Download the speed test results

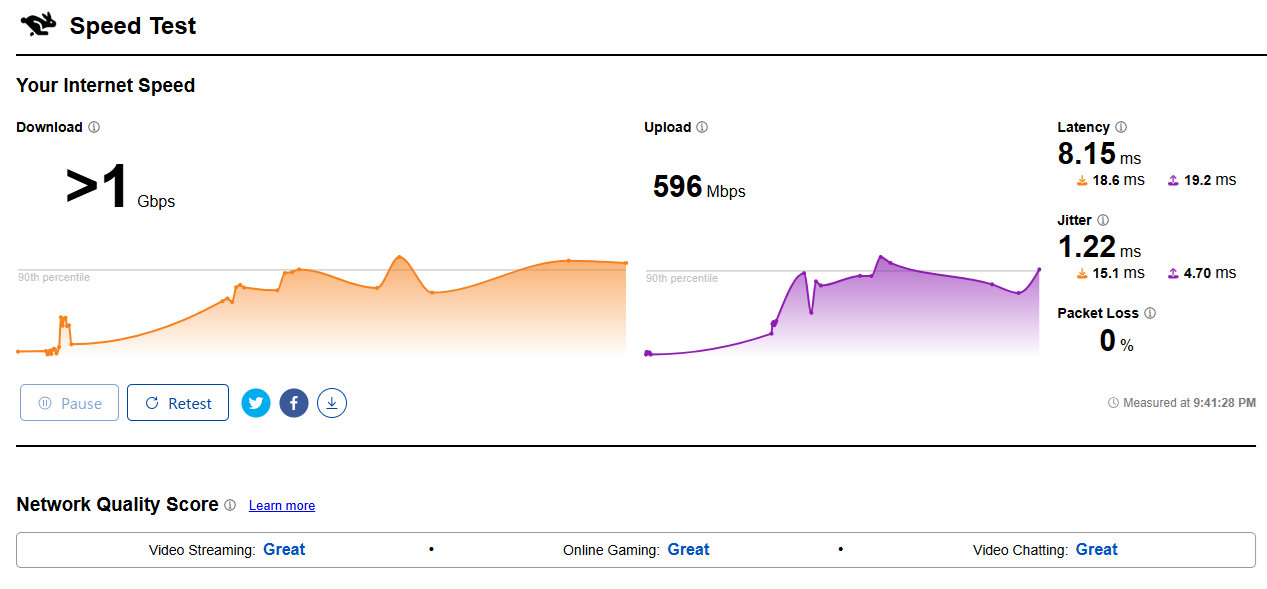(332, 403)
